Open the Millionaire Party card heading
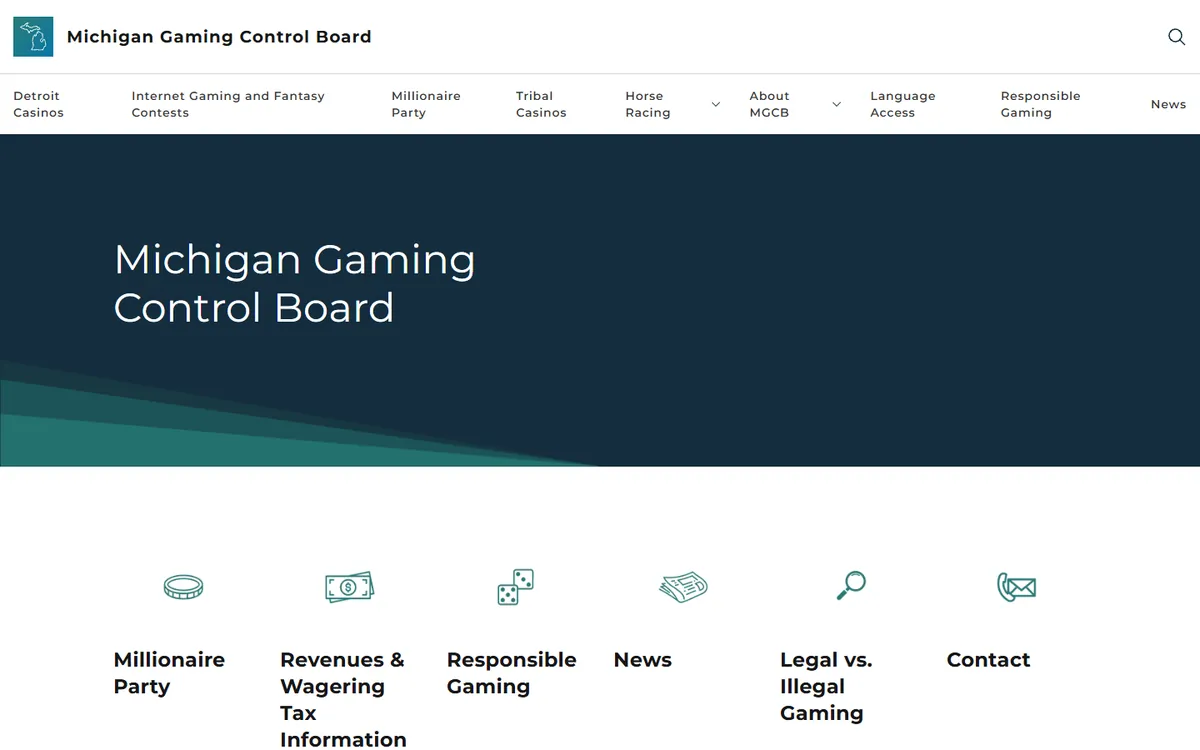 (x=169, y=673)
